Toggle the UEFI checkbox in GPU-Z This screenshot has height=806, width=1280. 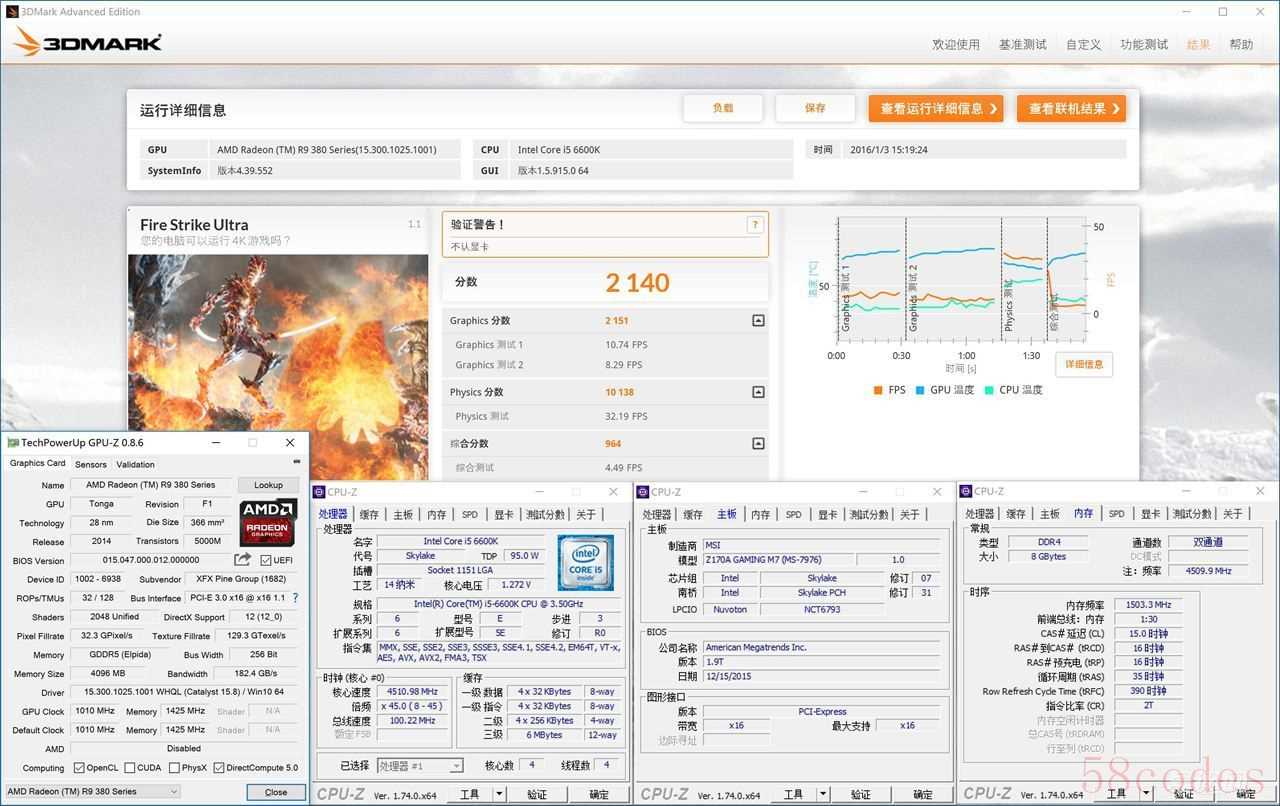click(x=266, y=560)
